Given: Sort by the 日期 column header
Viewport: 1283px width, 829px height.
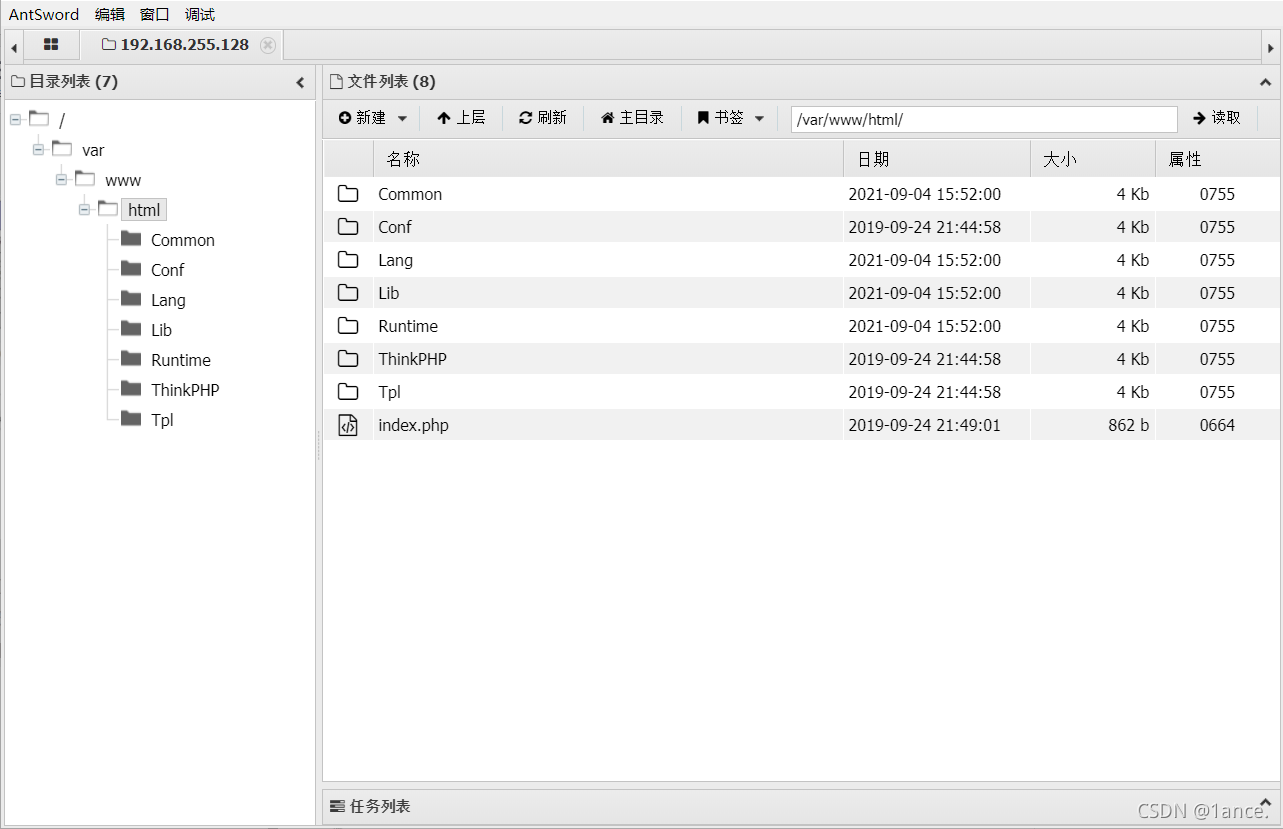Looking at the screenshot, I should click(937, 159).
